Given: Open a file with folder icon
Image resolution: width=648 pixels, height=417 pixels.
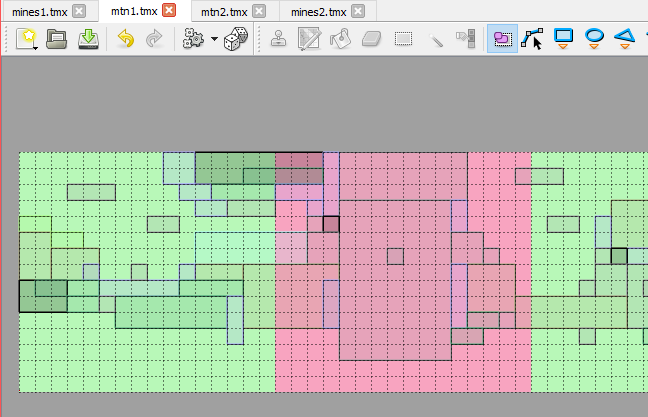Looking at the screenshot, I should [57, 39].
